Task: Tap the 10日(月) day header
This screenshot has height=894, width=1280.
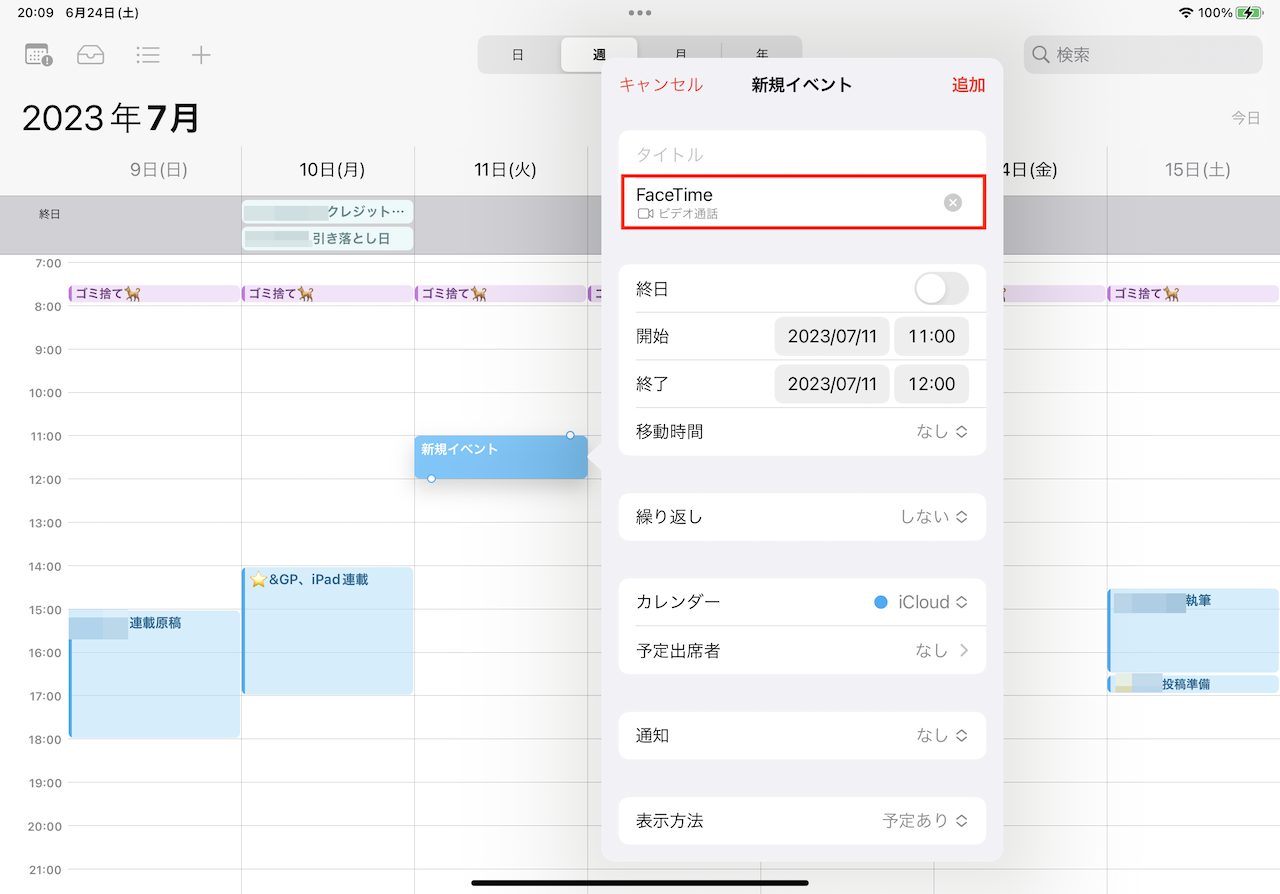Action: [332, 170]
